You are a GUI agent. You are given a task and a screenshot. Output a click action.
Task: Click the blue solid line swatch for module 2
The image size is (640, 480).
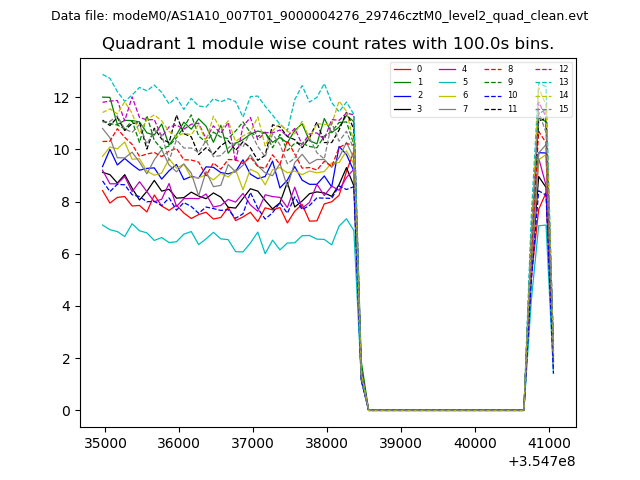pos(401,95)
